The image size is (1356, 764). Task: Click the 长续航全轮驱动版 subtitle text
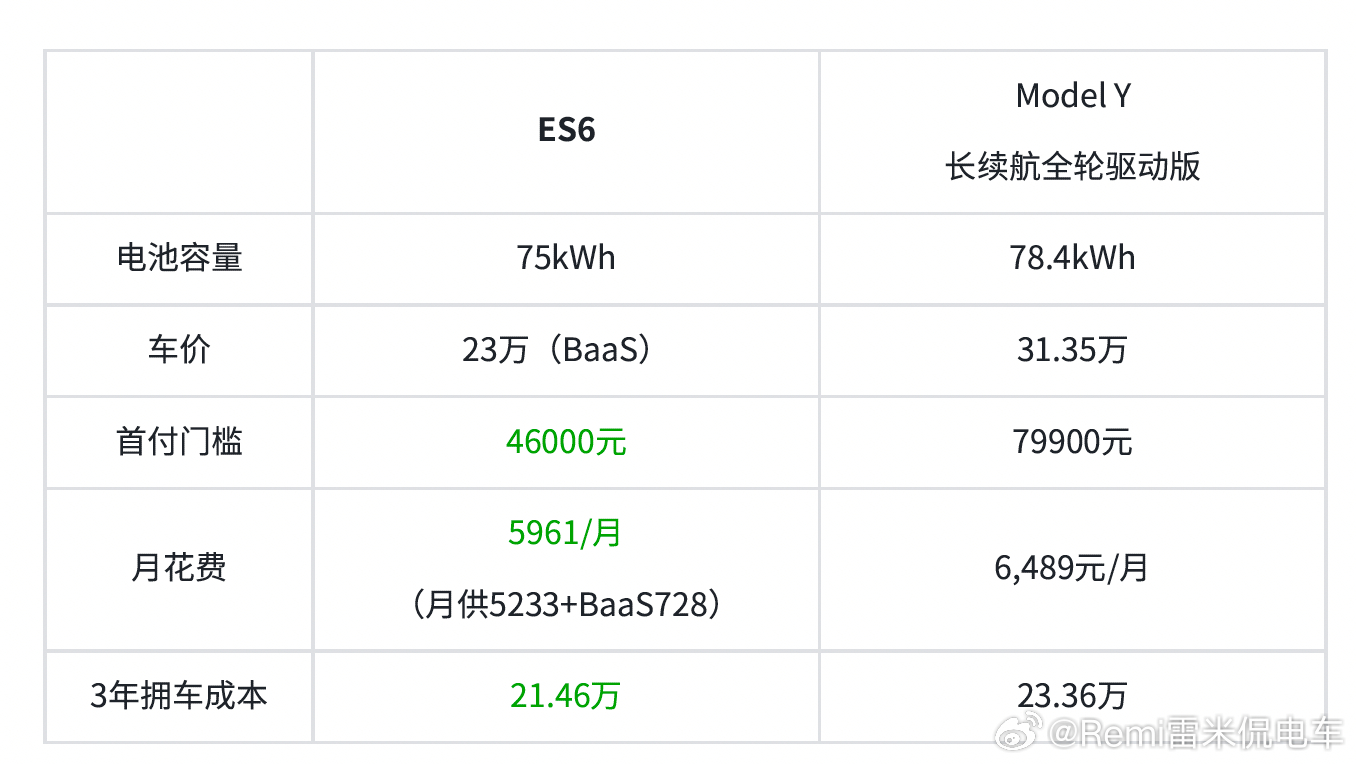tap(1073, 166)
